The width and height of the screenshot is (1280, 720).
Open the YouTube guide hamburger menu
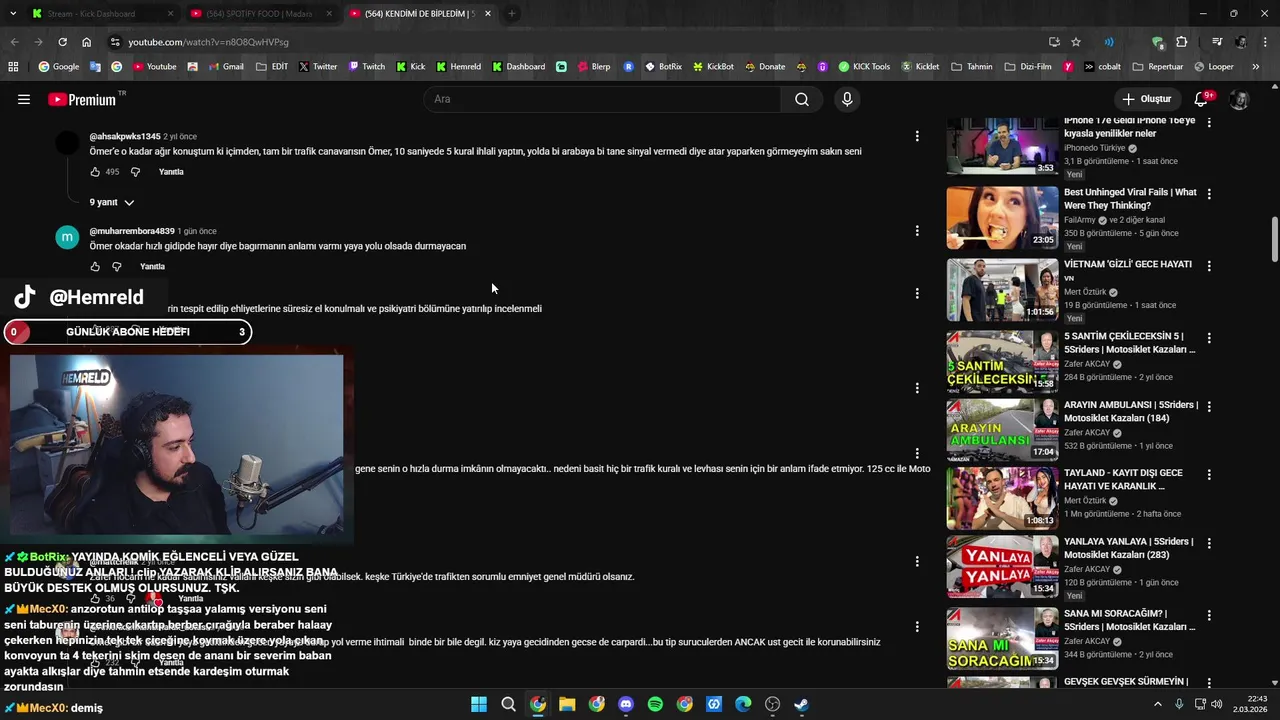(24, 99)
